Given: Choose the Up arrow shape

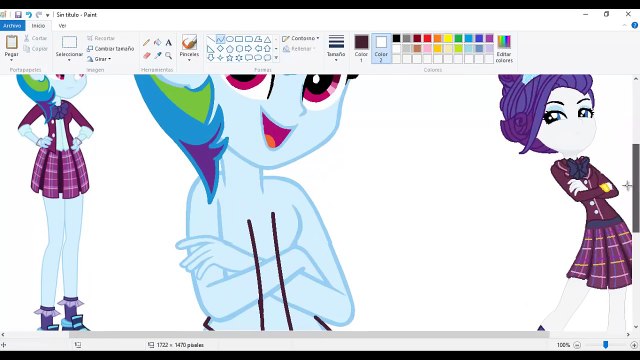Looking at the screenshot, I should click(267, 49).
